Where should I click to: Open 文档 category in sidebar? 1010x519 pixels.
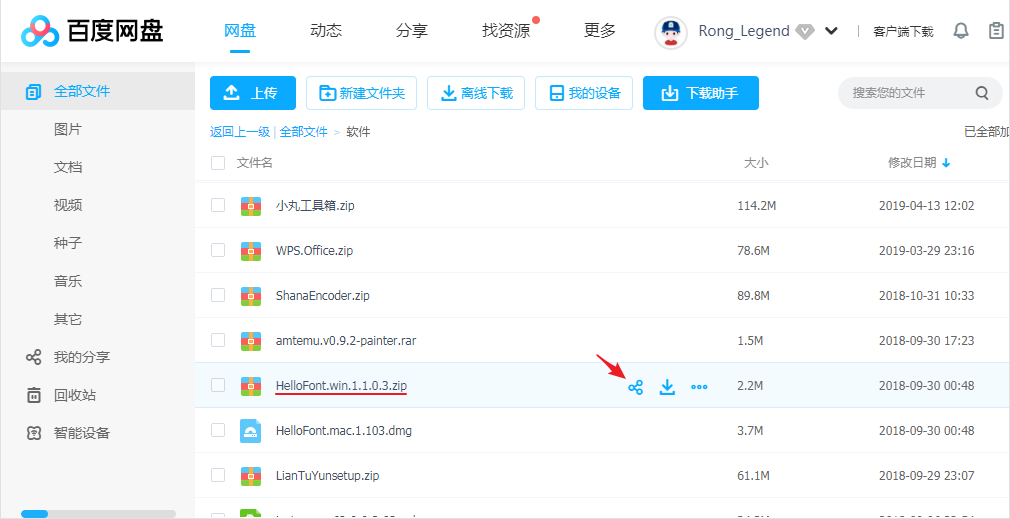coord(68,167)
